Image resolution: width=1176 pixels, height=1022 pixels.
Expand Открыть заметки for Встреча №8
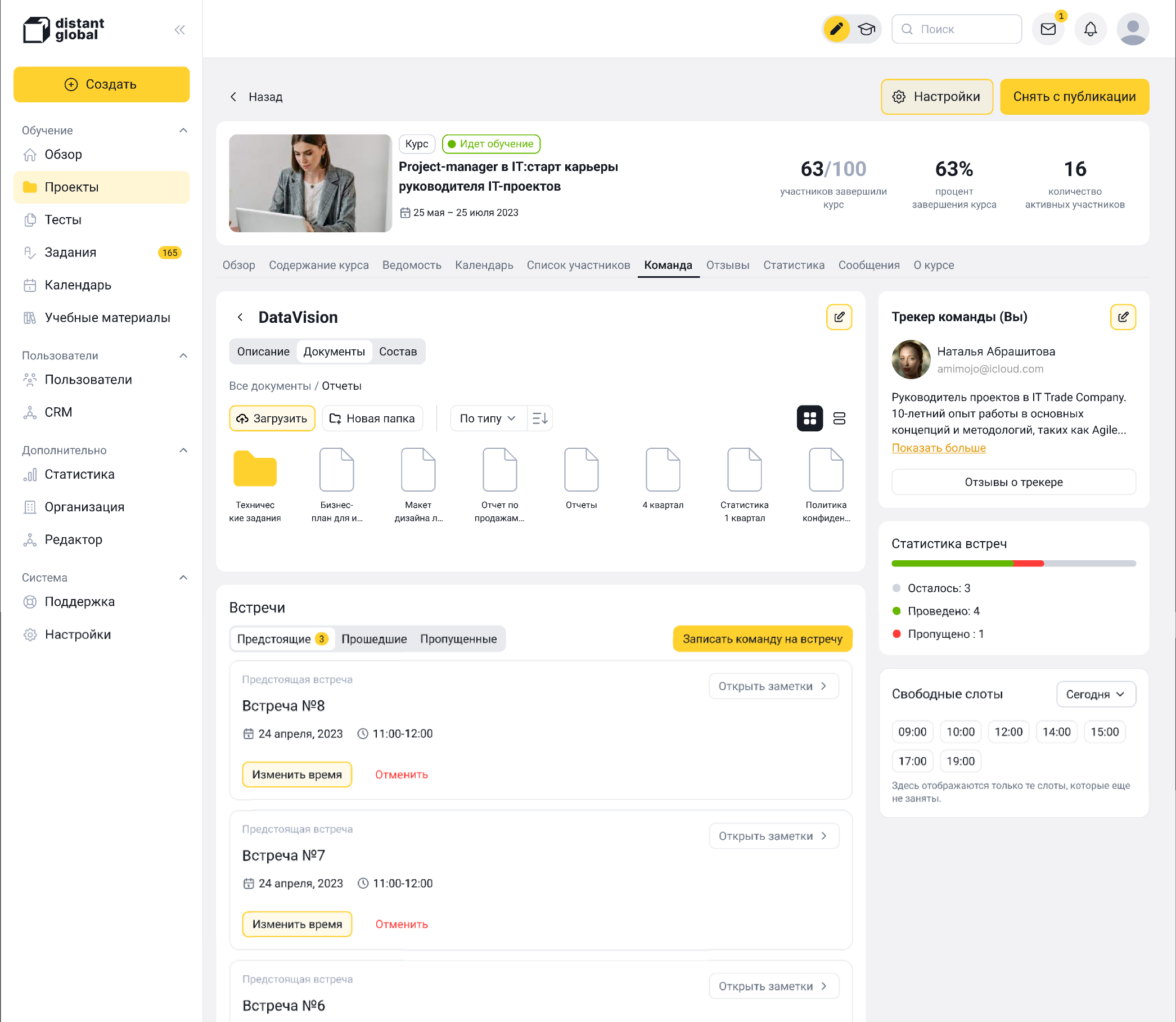tap(773, 686)
